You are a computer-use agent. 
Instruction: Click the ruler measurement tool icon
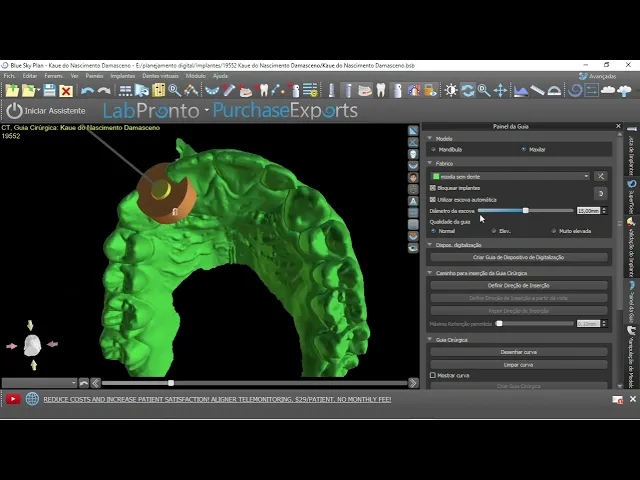click(x=537, y=90)
